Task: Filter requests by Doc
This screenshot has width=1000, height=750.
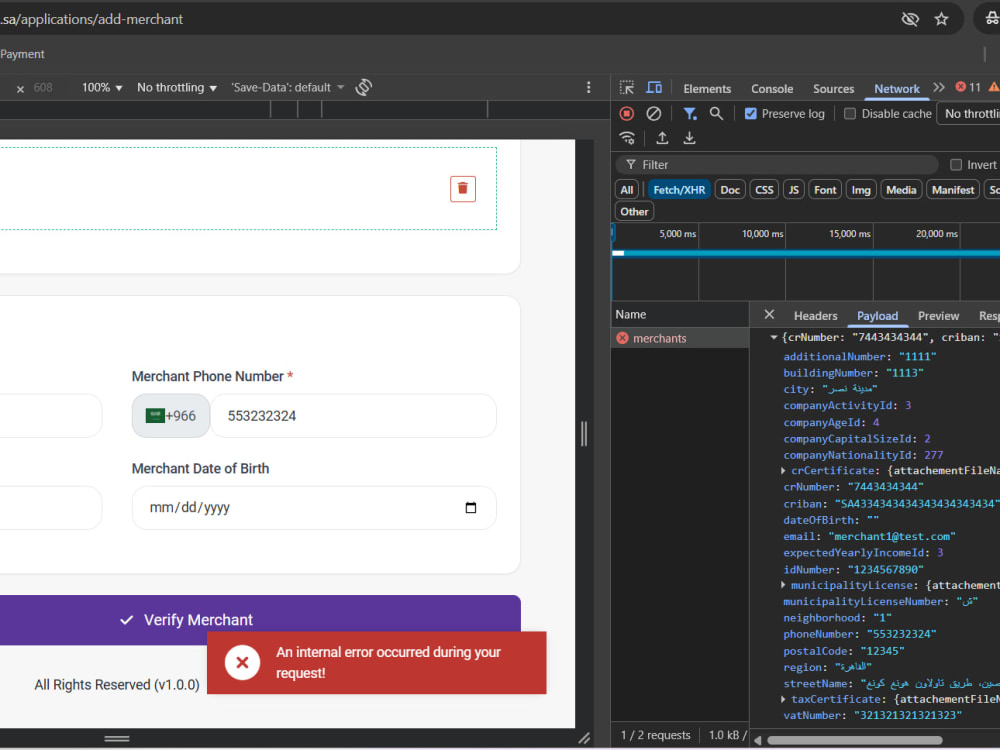Action: [x=730, y=190]
